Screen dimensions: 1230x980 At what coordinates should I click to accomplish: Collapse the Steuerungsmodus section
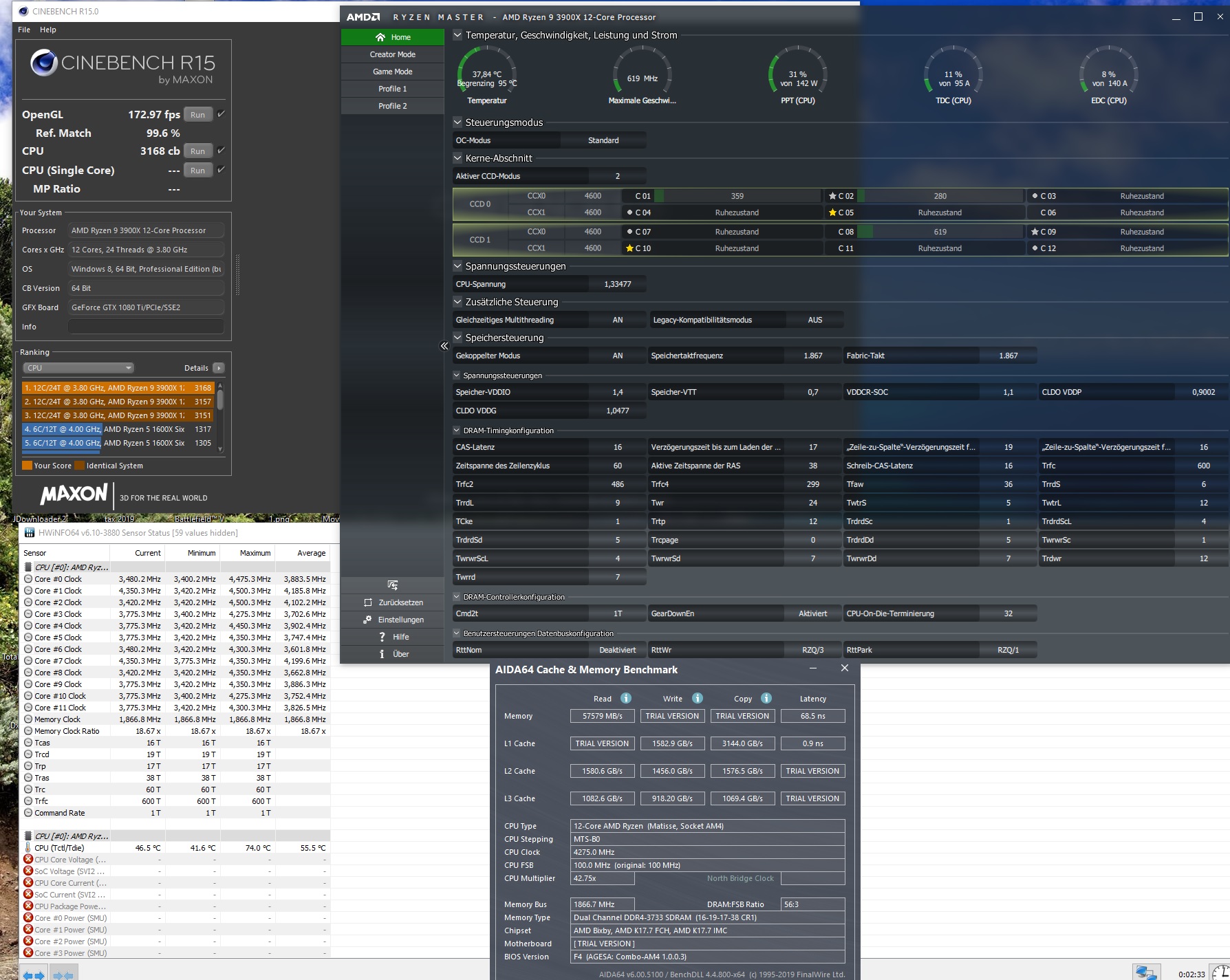tap(457, 122)
